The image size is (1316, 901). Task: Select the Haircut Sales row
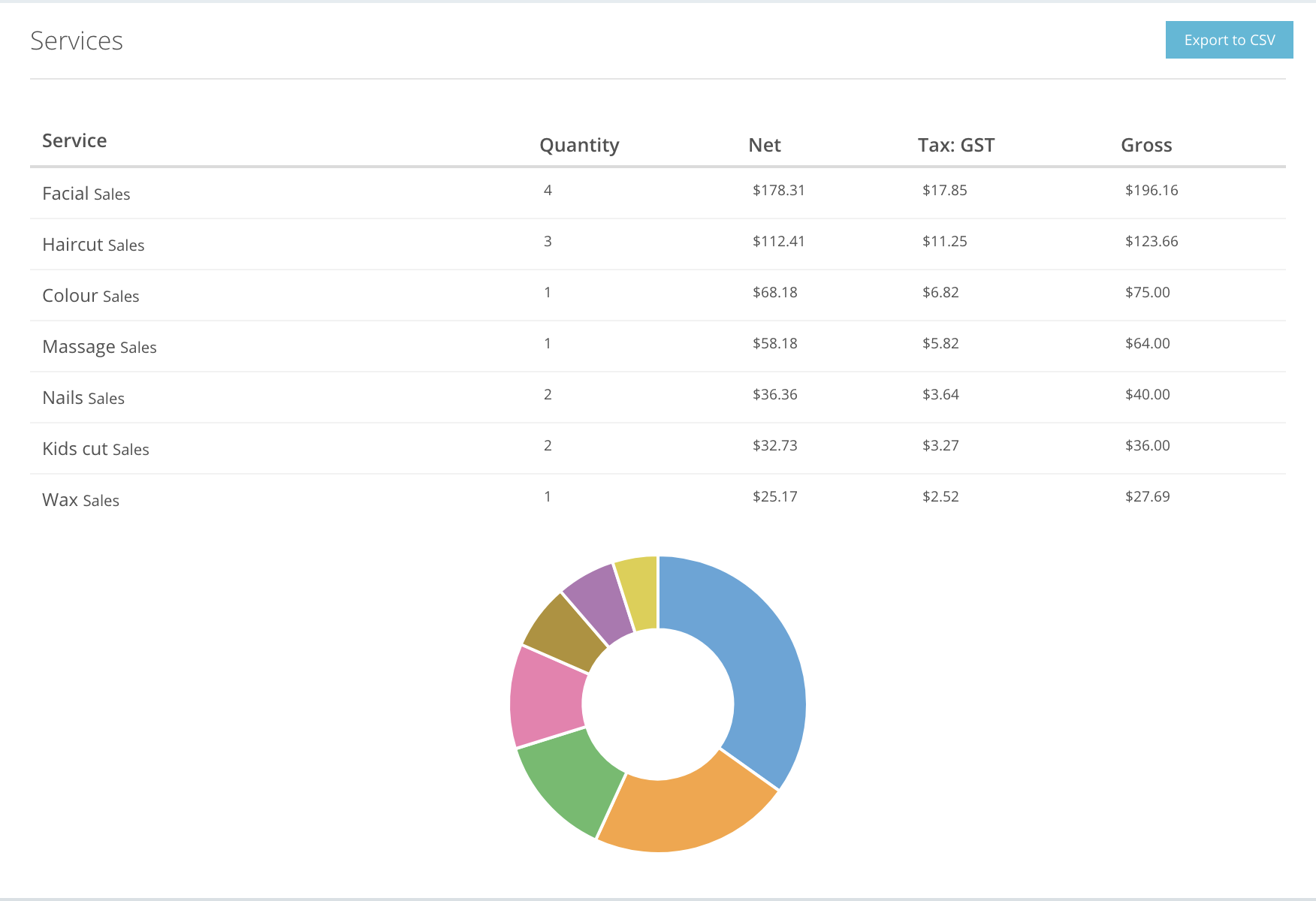[x=93, y=244]
